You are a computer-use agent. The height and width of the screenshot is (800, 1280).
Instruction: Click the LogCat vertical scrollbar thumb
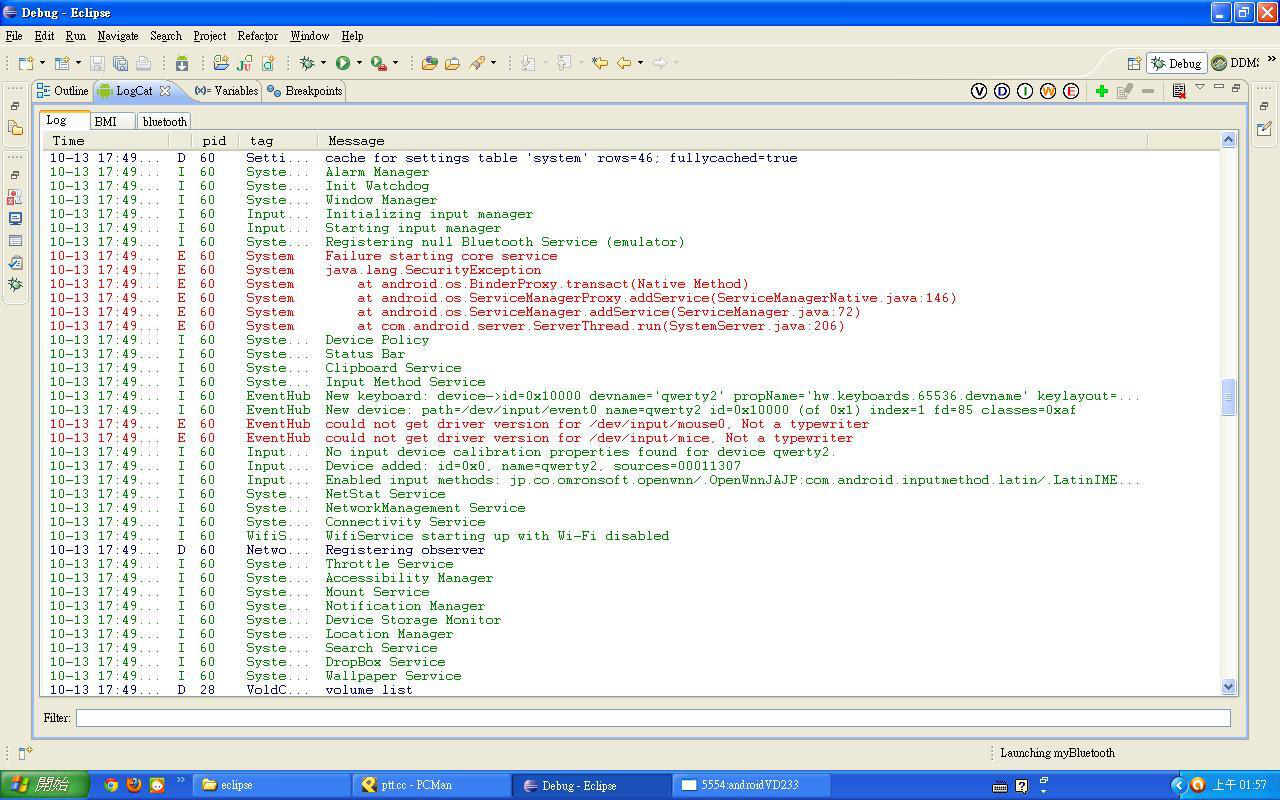click(x=1228, y=397)
